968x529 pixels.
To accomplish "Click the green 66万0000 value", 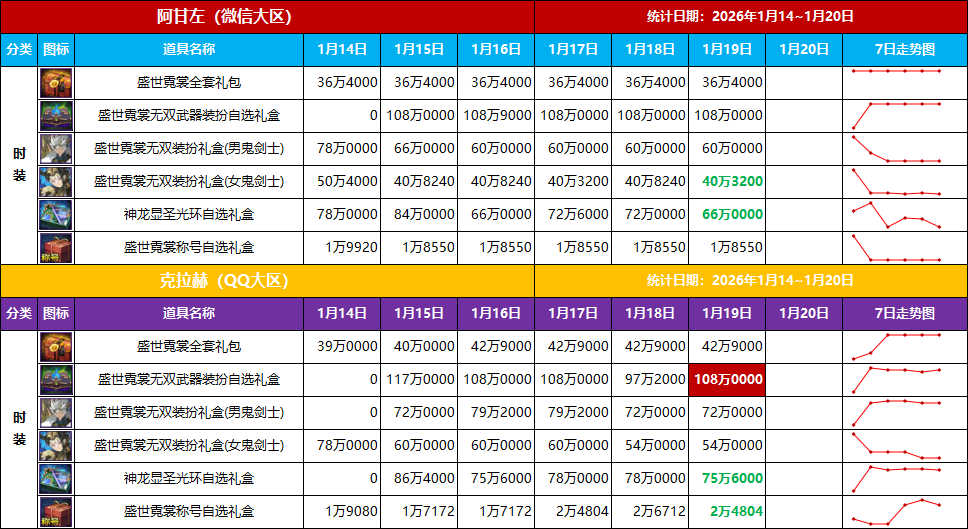I will (x=732, y=215).
